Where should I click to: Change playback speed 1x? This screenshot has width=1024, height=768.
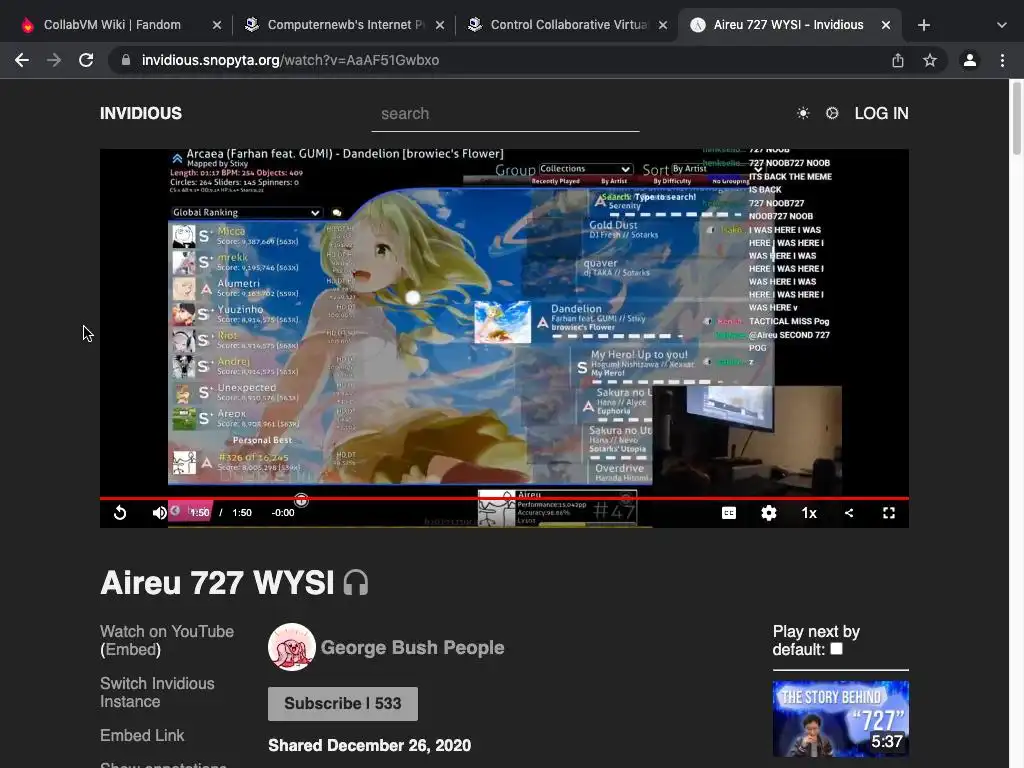[809, 513]
